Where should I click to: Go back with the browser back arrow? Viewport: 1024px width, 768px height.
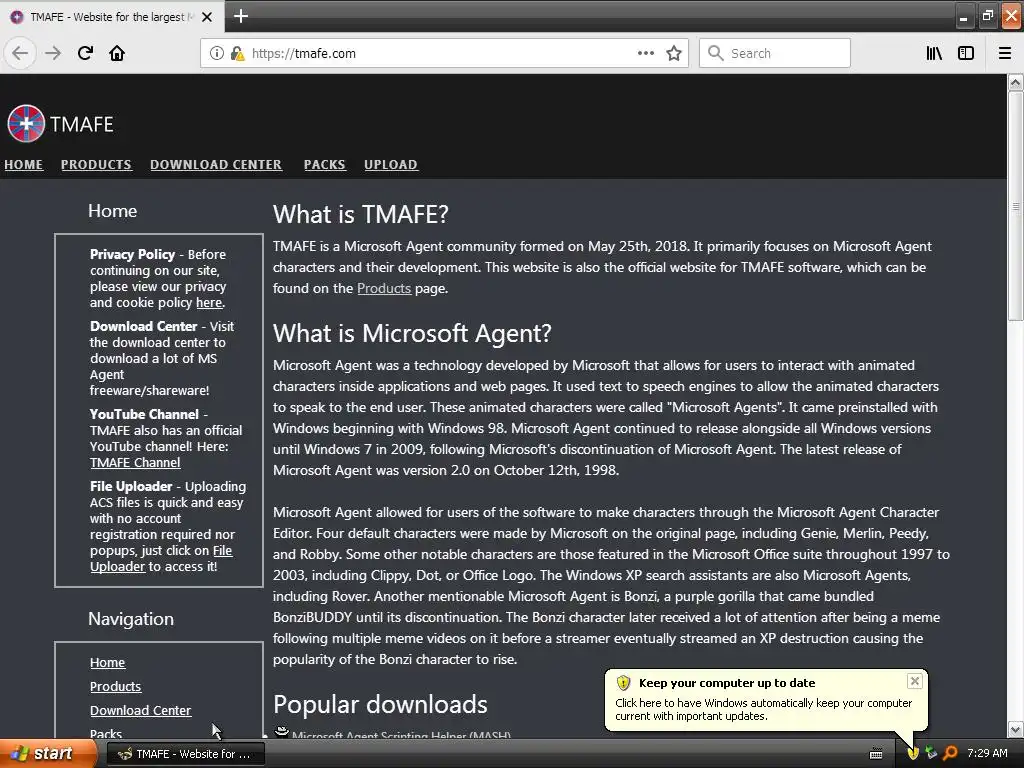click(x=20, y=53)
